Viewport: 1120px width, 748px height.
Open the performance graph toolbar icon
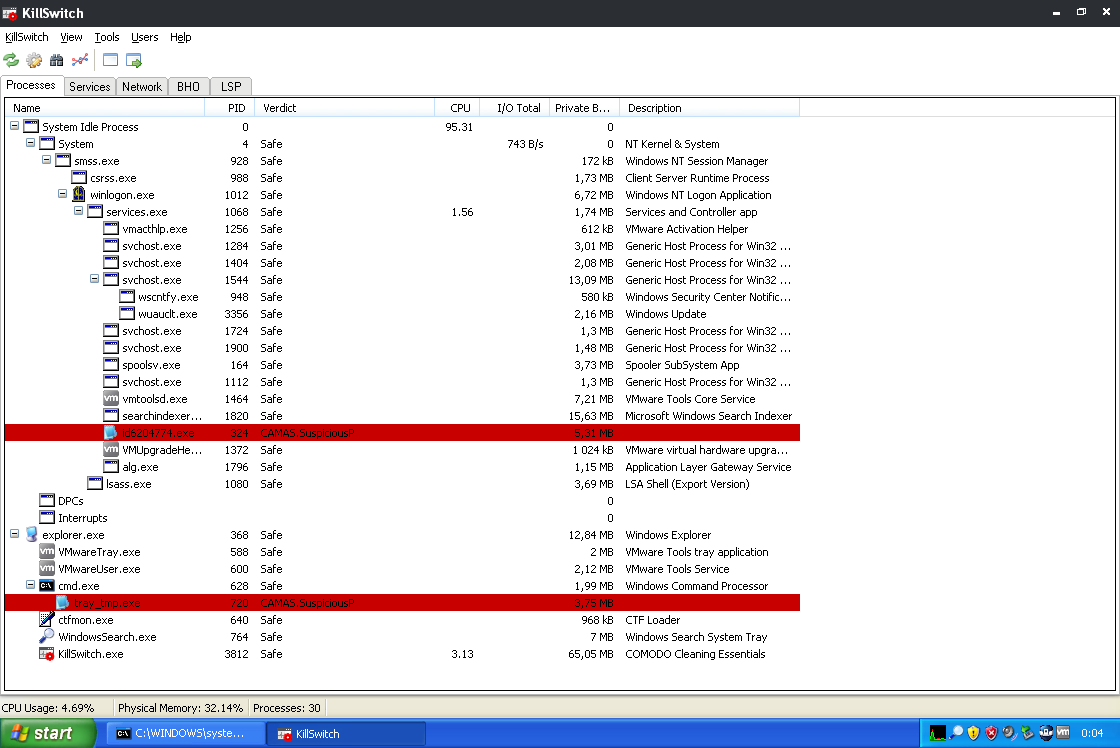pos(80,60)
